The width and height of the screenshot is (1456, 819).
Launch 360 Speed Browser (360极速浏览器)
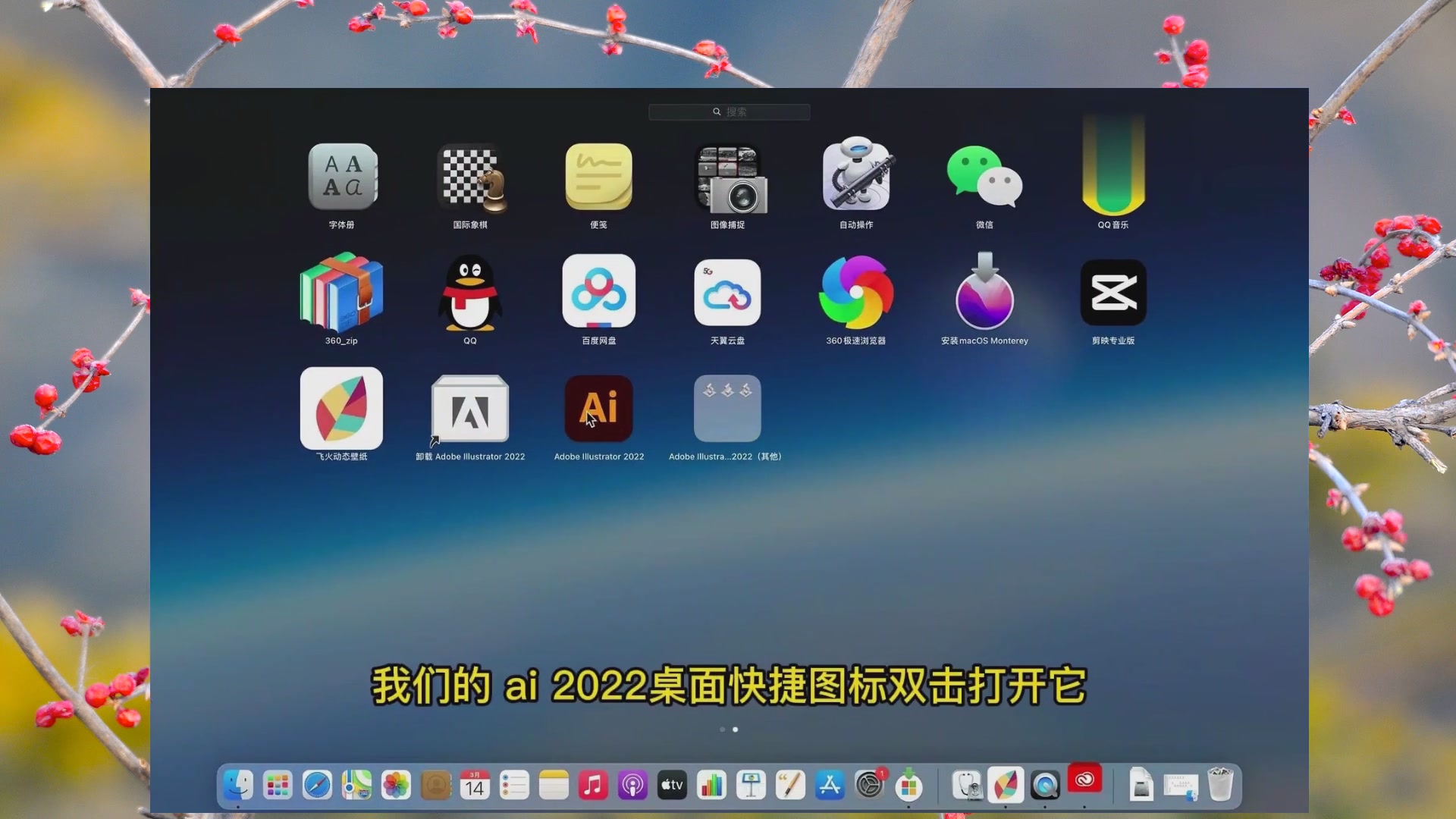856,293
